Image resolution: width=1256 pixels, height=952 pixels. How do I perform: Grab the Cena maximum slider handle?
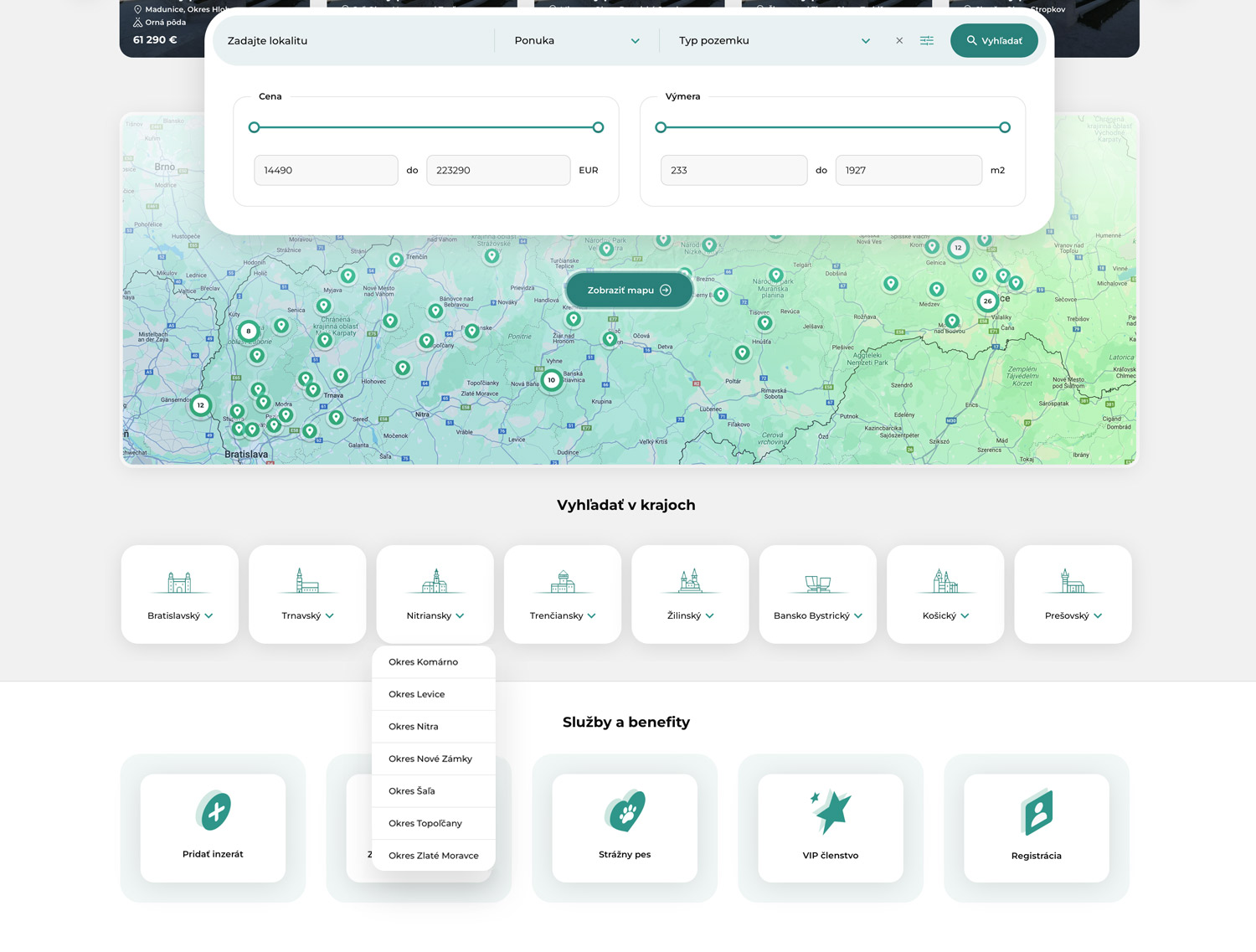(598, 127)
